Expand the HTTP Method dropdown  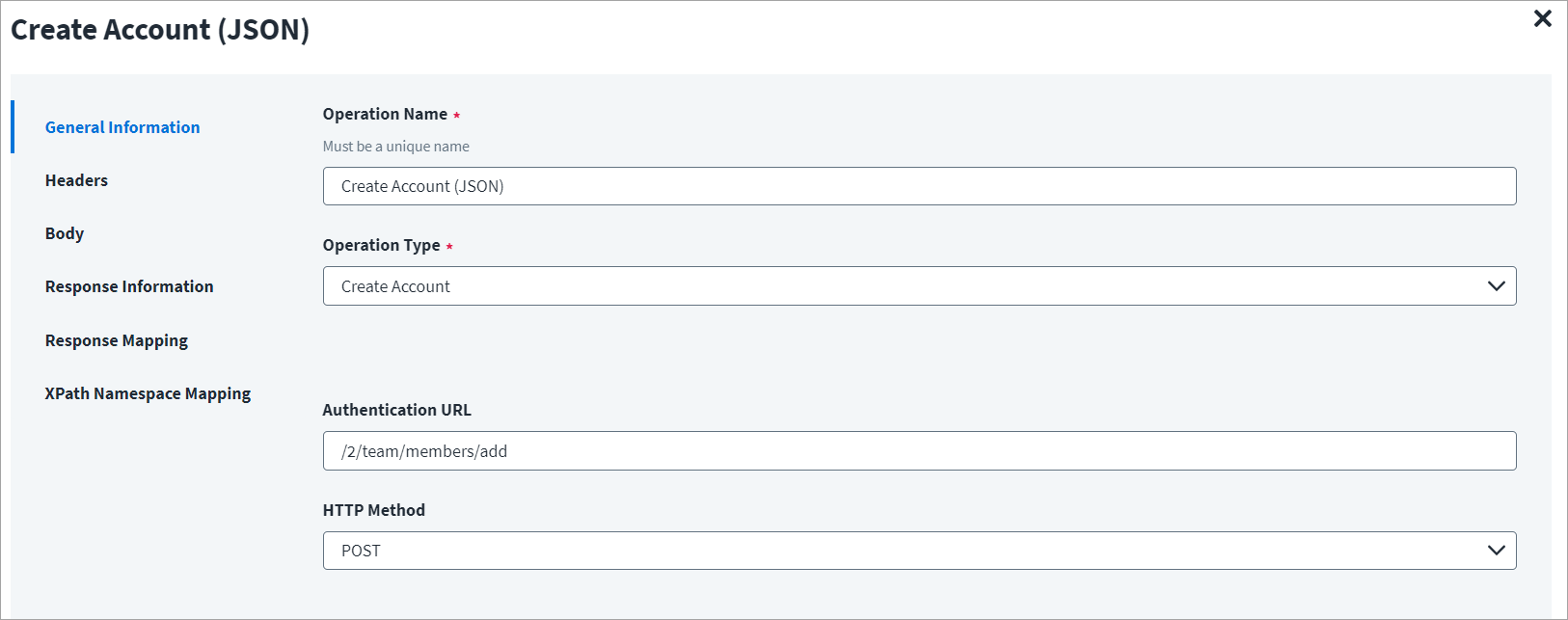[x=918, y=551]
